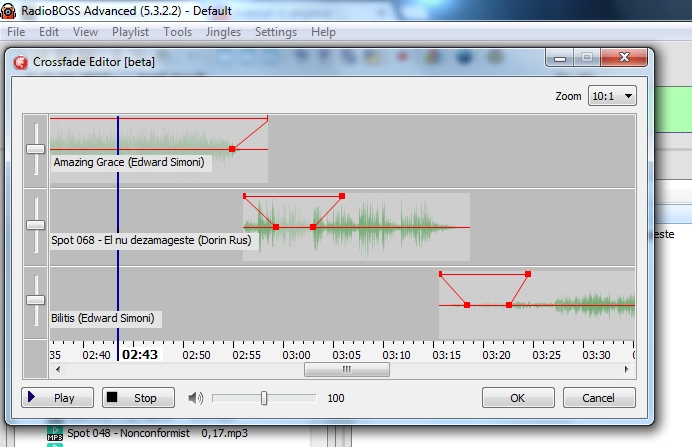This screenshot has height=447, width=692.
Task: Click the horizontal scrollbar thumb
Action: coord(347,369)
